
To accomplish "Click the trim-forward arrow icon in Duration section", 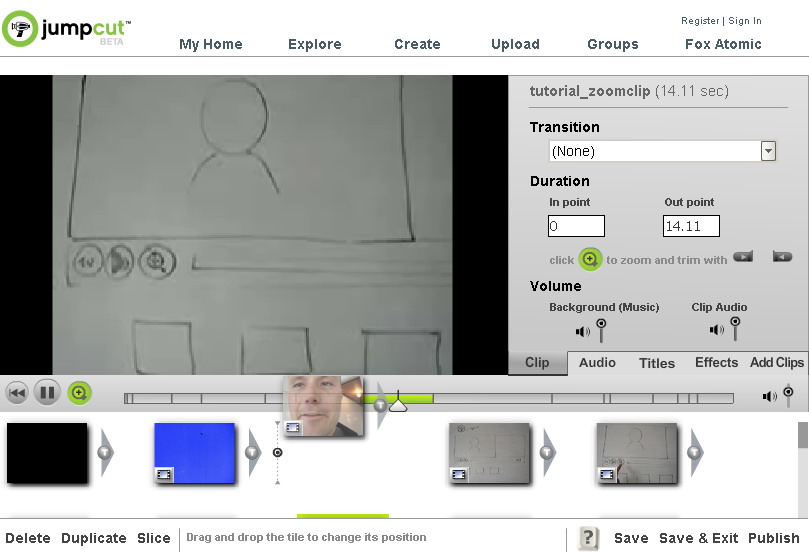I will click(743, 257).
